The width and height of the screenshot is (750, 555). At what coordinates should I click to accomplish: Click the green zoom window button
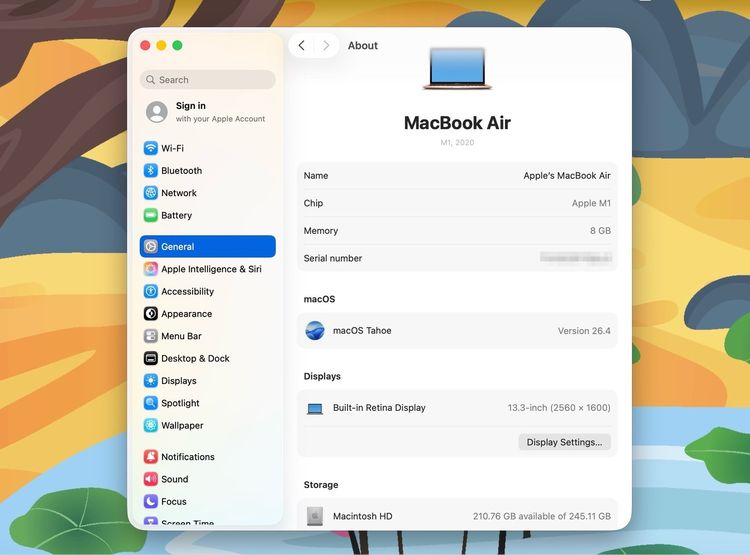177,45
